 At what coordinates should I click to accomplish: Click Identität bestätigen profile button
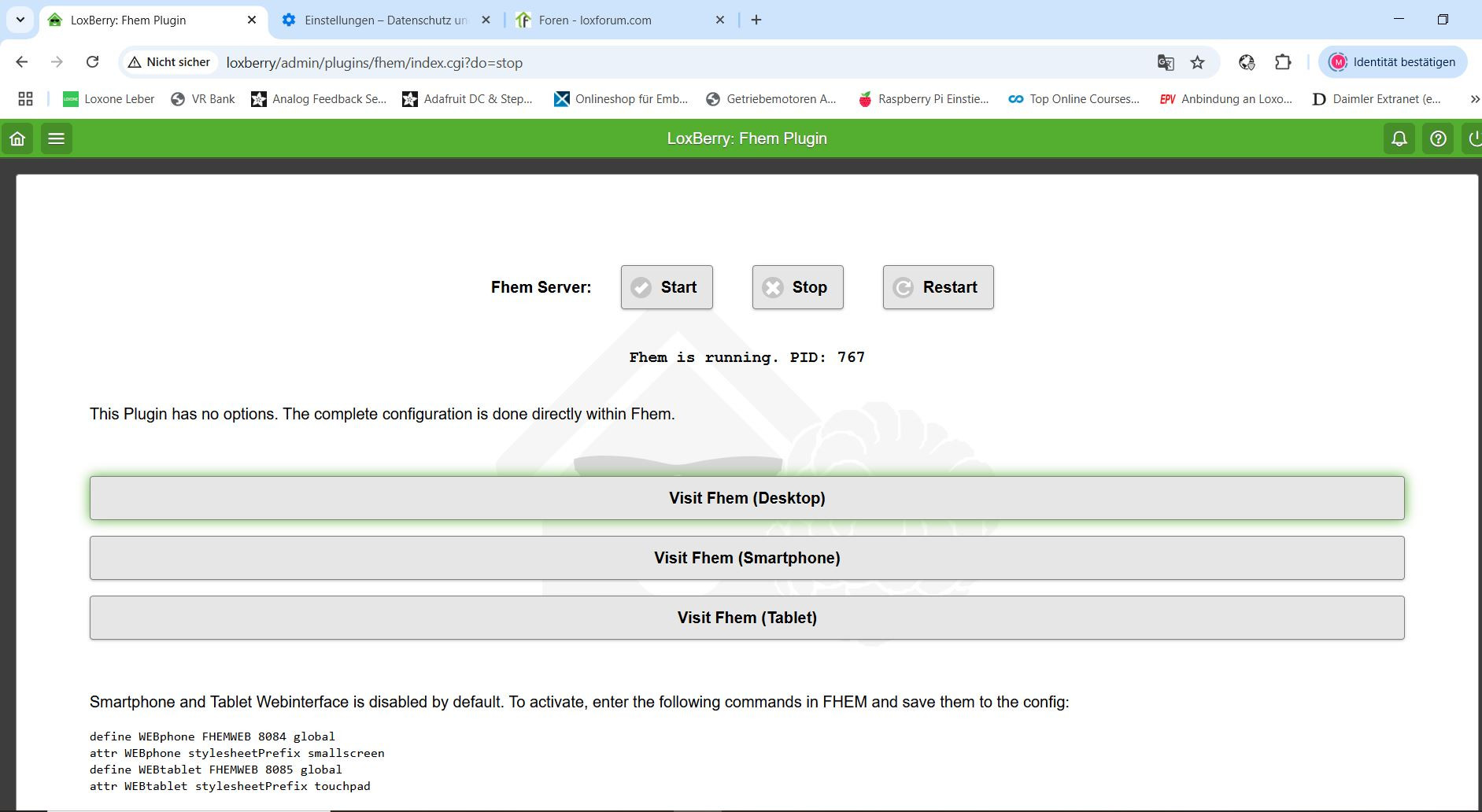pyautogui.click(x=1392, y=62)
